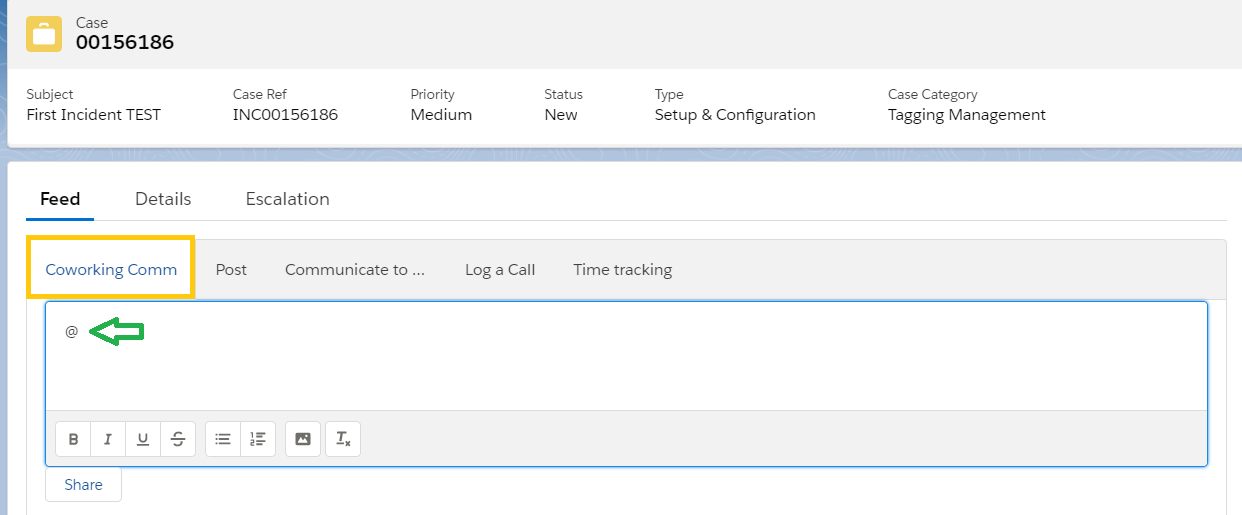Screen dimensions: 1242x515
Task: Apply Underline formatting
Action: coord(143,439)
